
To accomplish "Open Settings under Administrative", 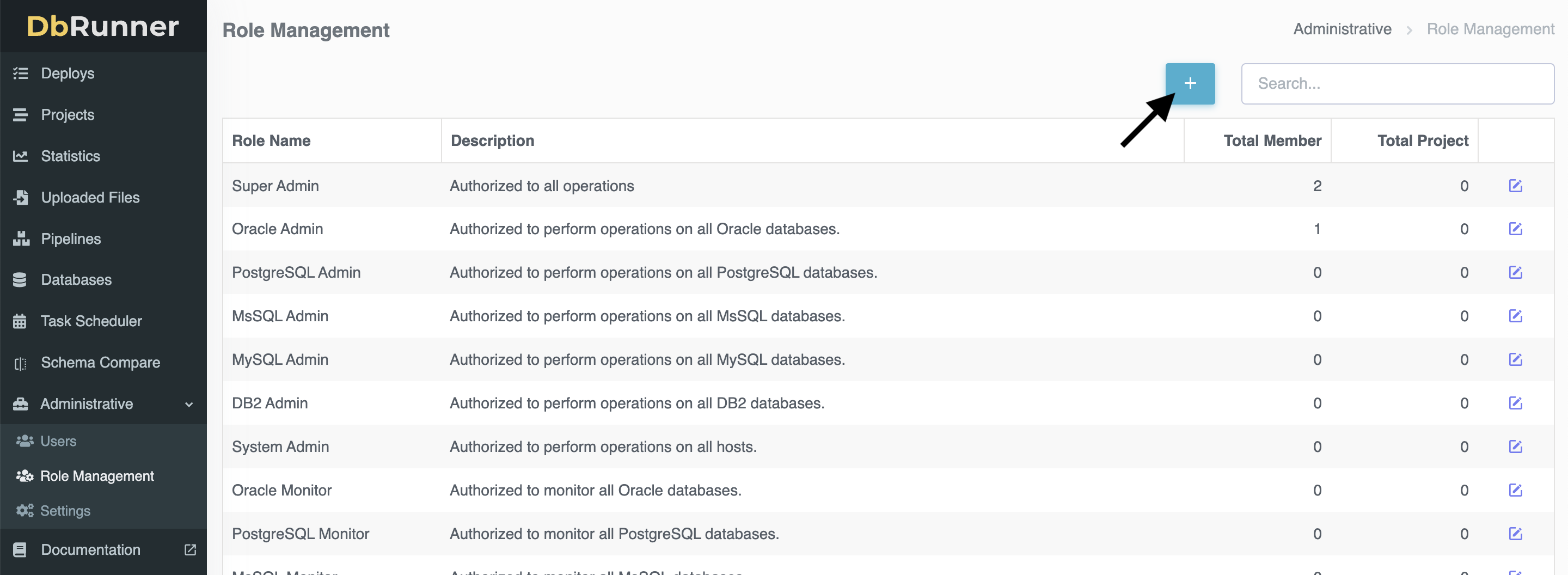I will [x=65, y=511].
